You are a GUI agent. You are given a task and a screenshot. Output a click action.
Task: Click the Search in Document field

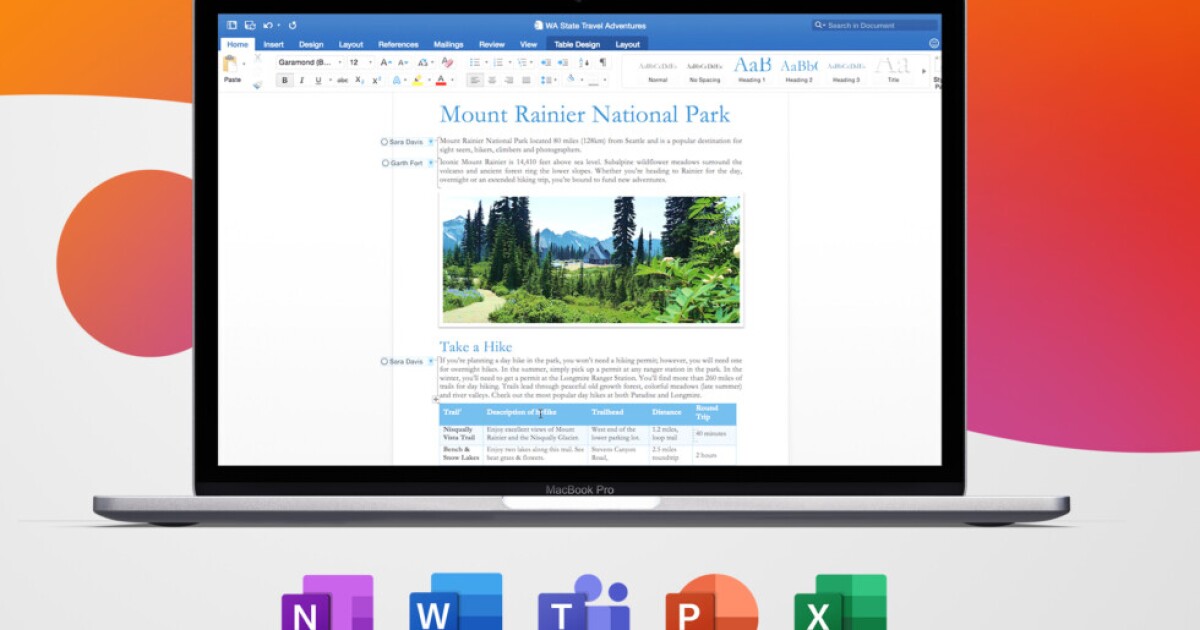point(874,25)
